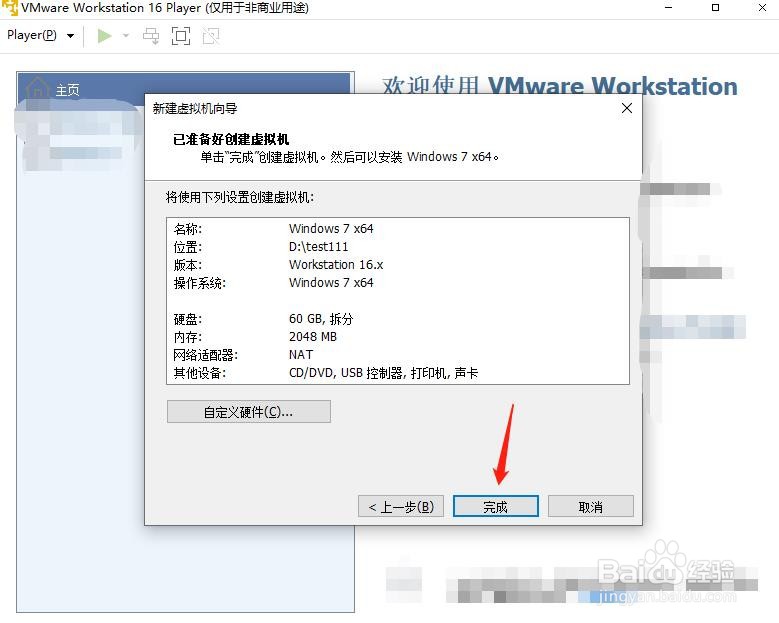Click 完成 to create the virtual machine

click(496, 506)
